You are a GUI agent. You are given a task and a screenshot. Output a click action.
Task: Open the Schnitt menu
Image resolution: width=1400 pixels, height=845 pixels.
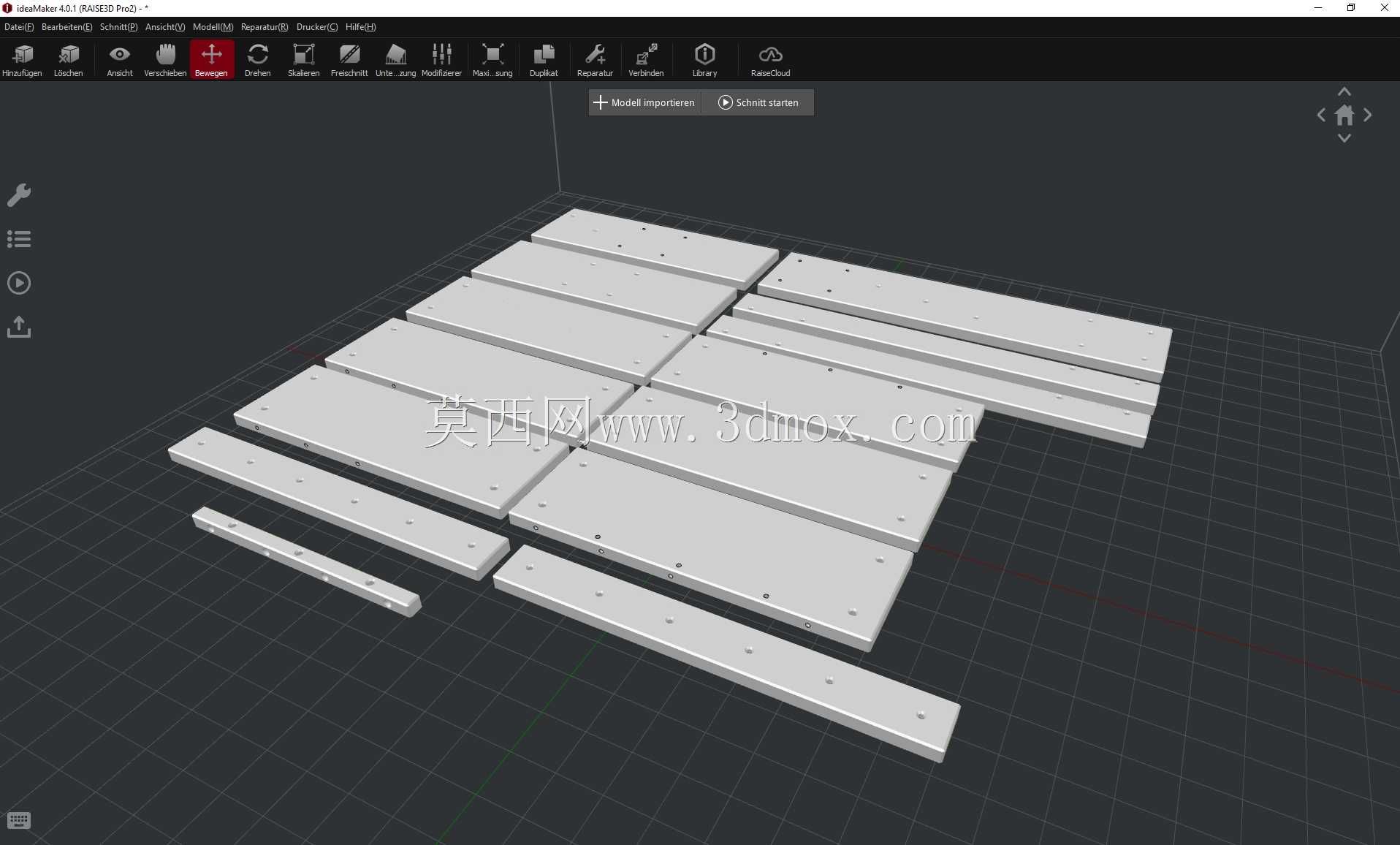coord(119,27)
